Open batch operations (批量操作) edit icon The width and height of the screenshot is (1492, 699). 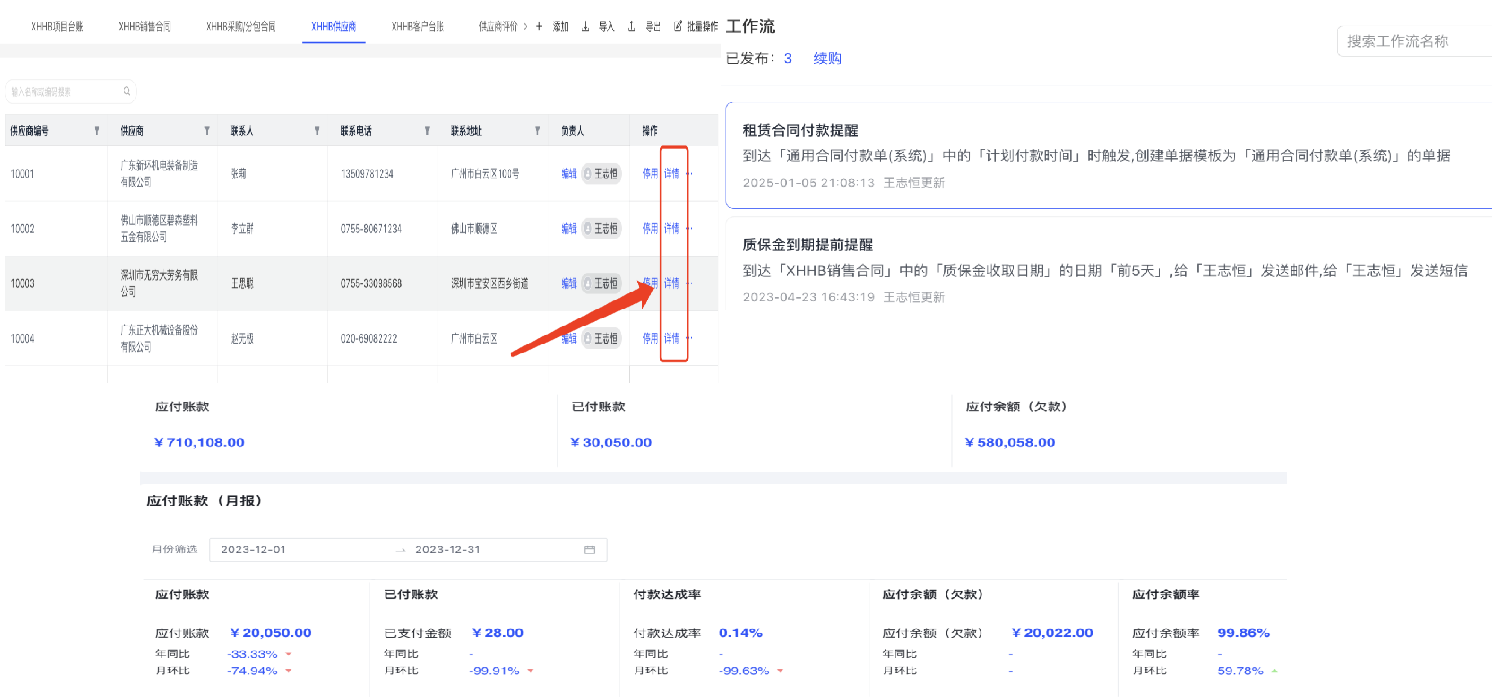[x=678, y=26]
